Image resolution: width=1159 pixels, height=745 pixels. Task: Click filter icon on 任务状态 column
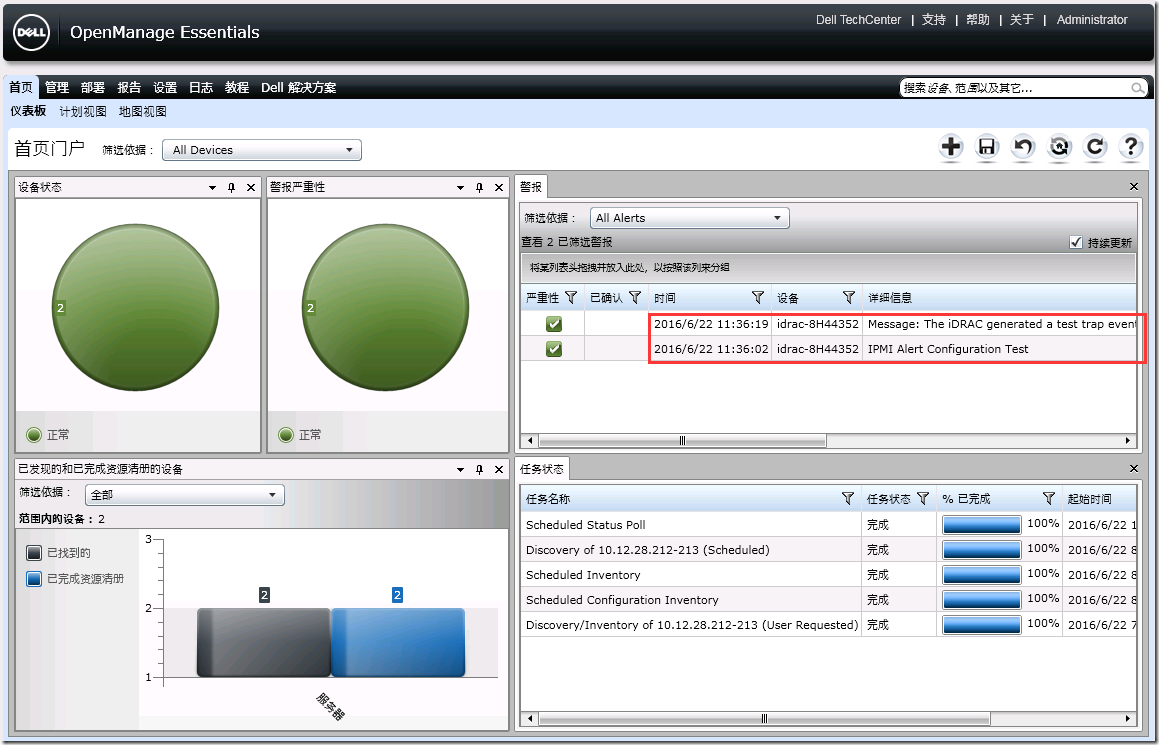922,499
